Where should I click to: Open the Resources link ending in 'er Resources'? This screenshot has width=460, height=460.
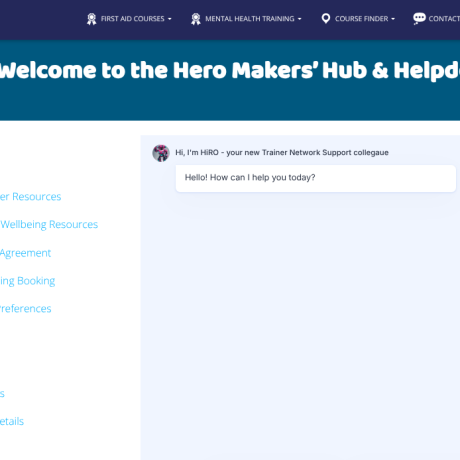(x=30, y=197)
